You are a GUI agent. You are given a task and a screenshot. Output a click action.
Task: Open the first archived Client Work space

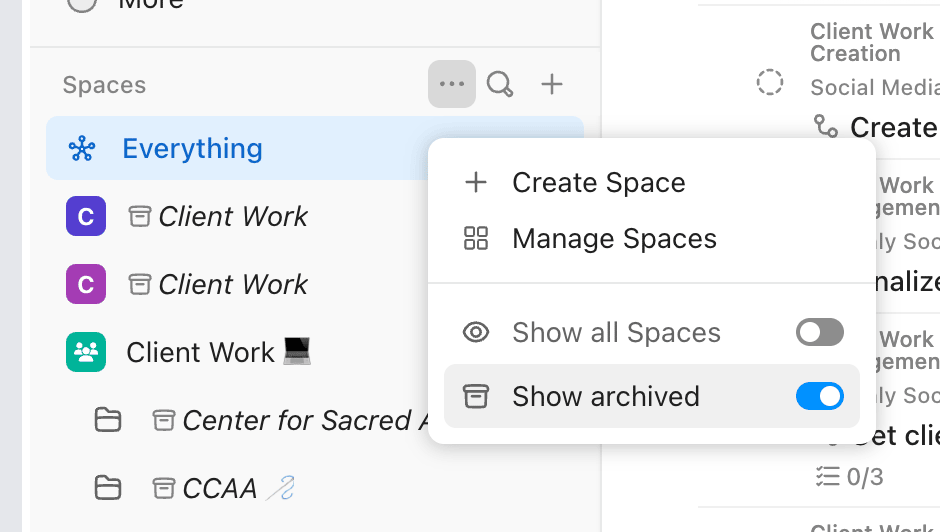click(x=233, y=216)
